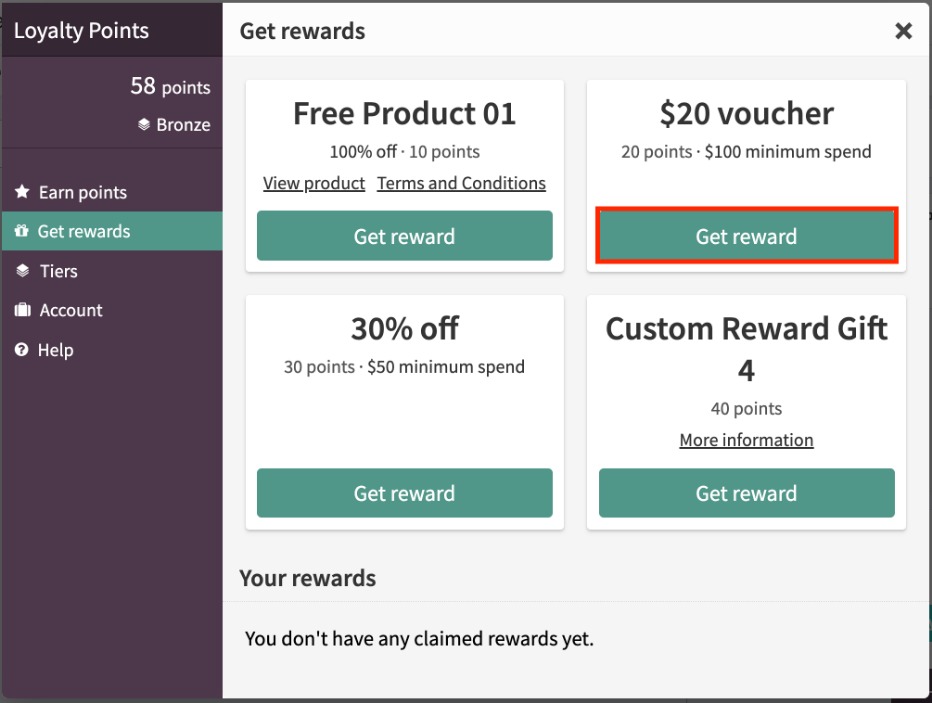Get reward for Free Product 01
This screenshot has width=932, height=703.
click(x=404, y=236)
